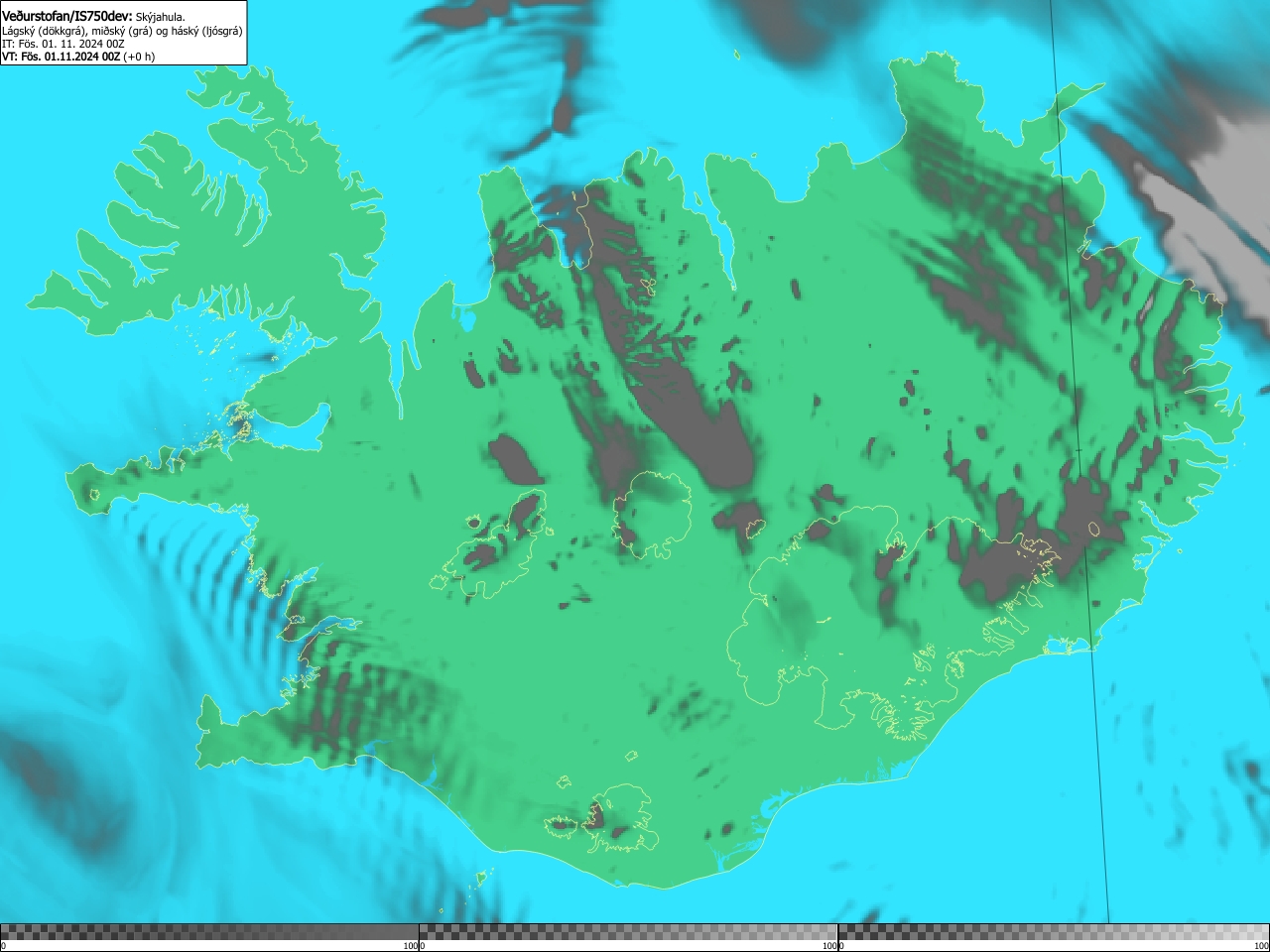1270x952 pixels.
Task: Click the 'Lágský (dökkgrá), miðský (grá) og háský (ljósgrá)' legend line
Action: pyautogui.click(x=122, y=31)
